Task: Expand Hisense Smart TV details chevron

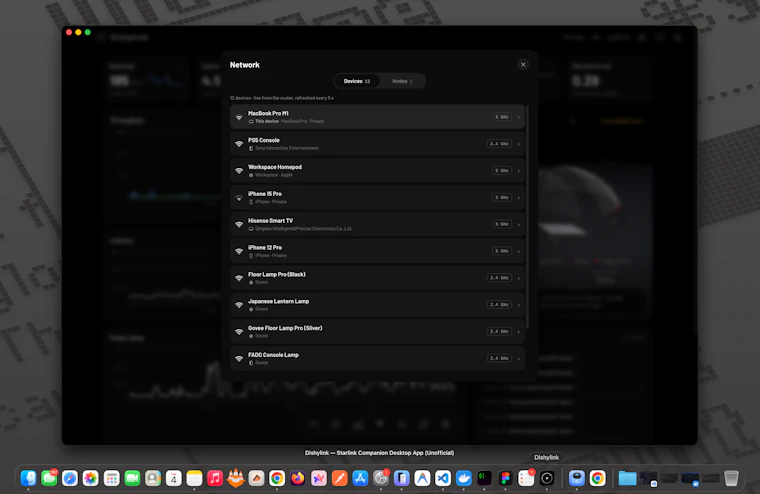Action: tap(518, 224)
